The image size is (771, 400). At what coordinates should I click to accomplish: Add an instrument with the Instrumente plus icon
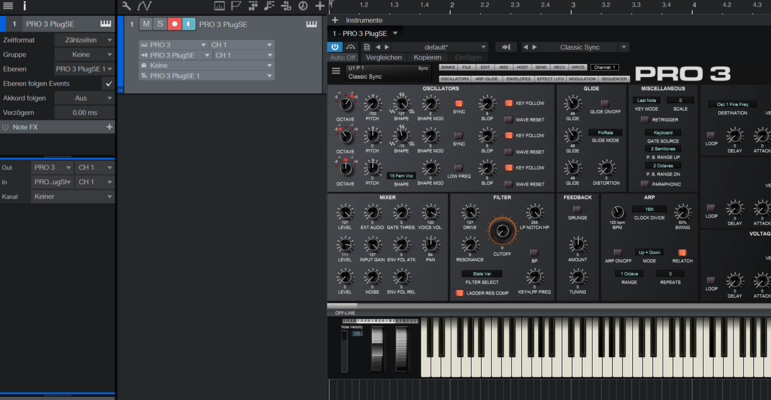click(x=335, y=20)
